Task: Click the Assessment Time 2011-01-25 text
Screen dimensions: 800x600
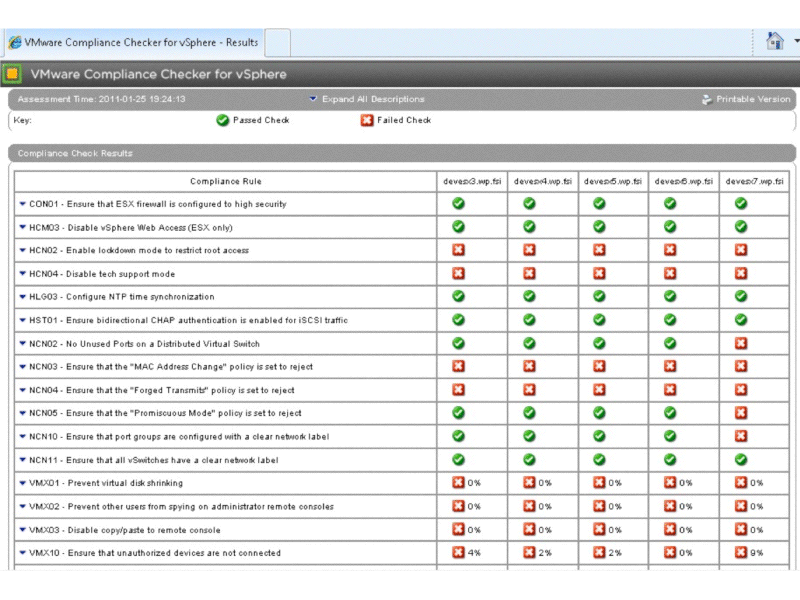Action: pyautogui.click(x=102, y=99)
